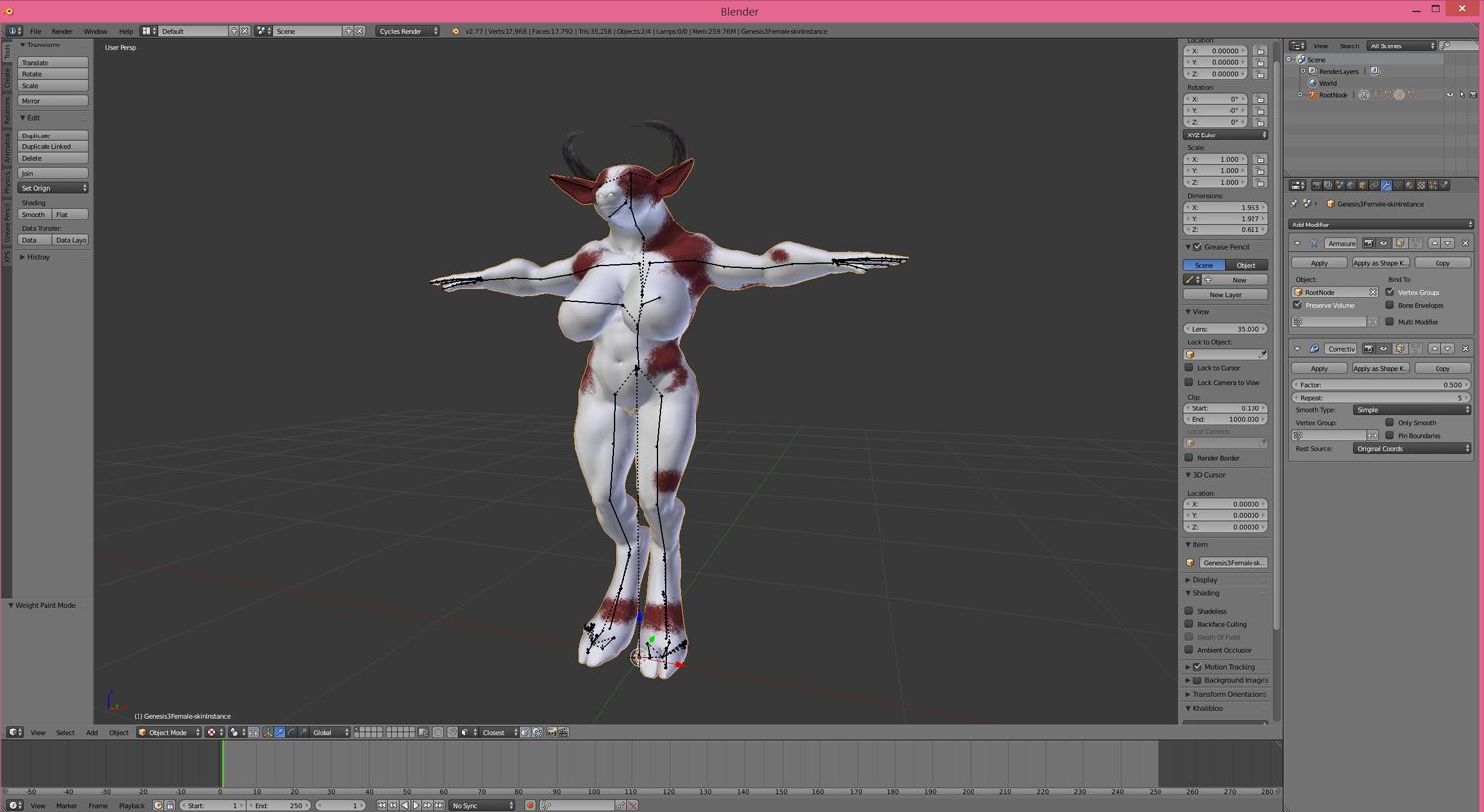This screenshot has width=1484, height=812.
Task: Enable the Bone Envelopes checkbox
Action: click(1390, 305)
